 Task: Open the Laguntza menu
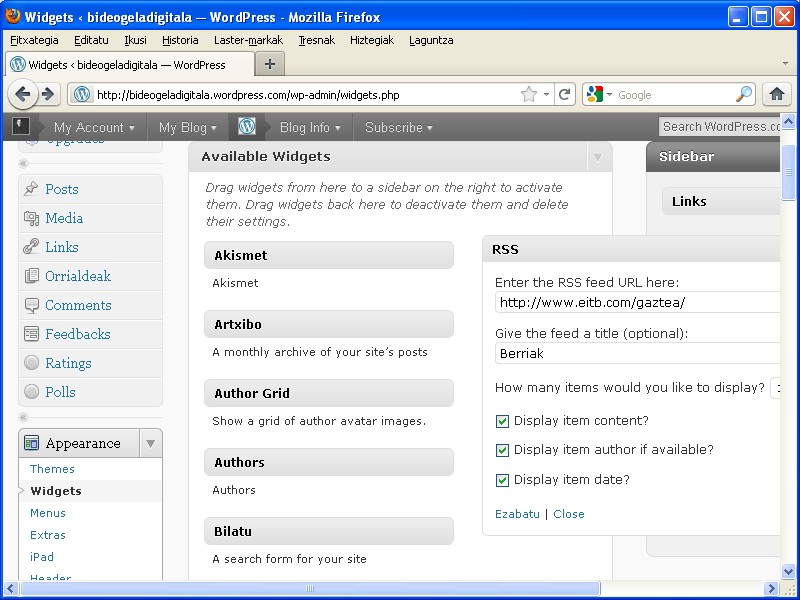click(431, 40)
